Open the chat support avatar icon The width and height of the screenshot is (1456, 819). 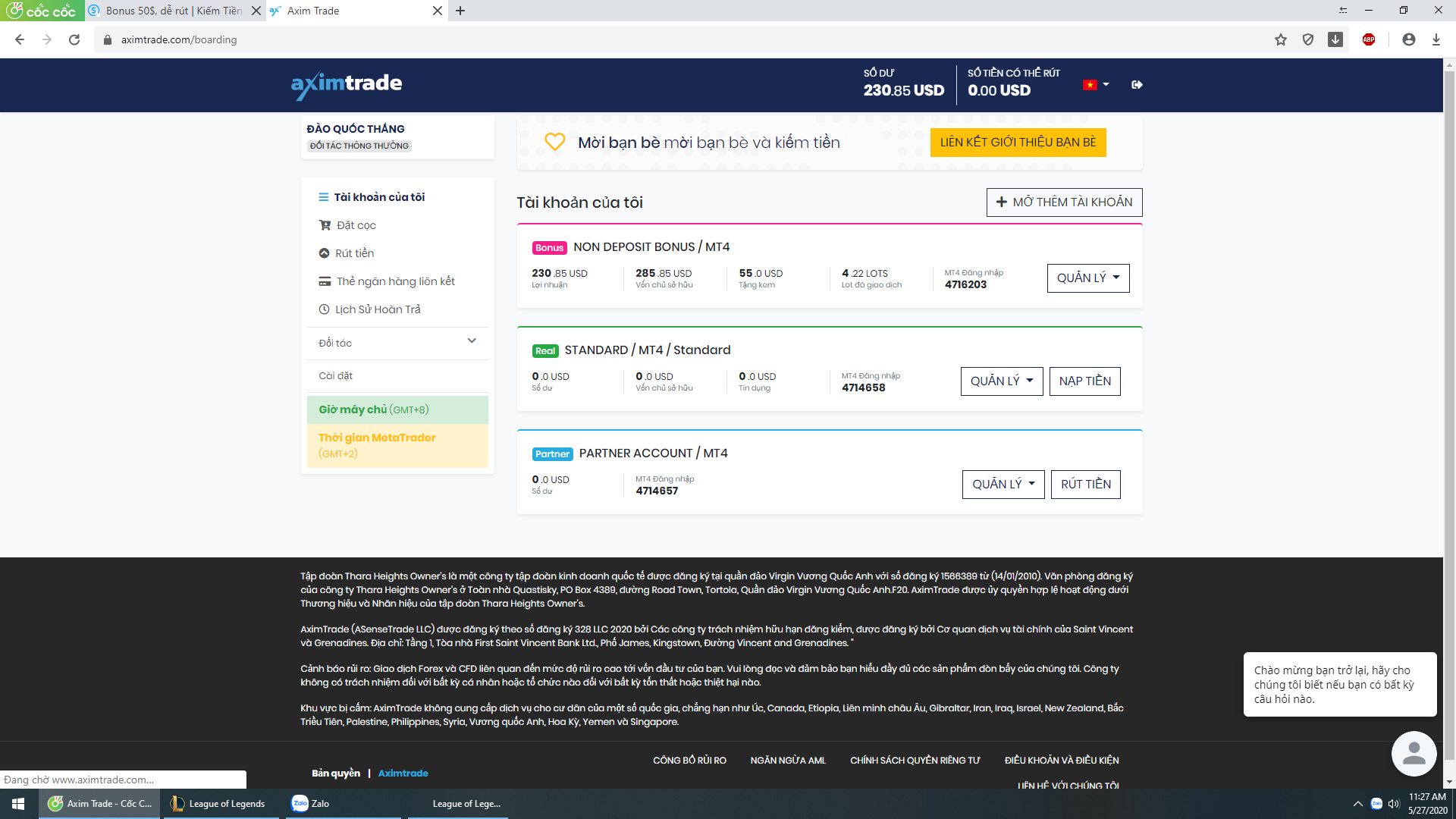click(x=1414, y=754)
